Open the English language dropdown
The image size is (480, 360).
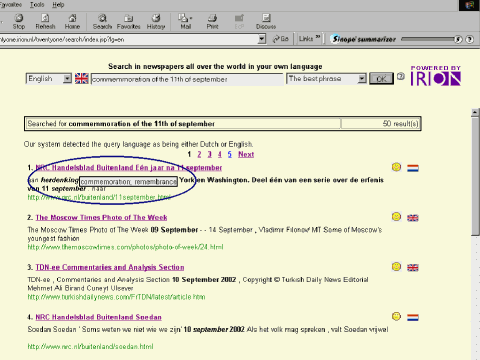pos(49,79)
